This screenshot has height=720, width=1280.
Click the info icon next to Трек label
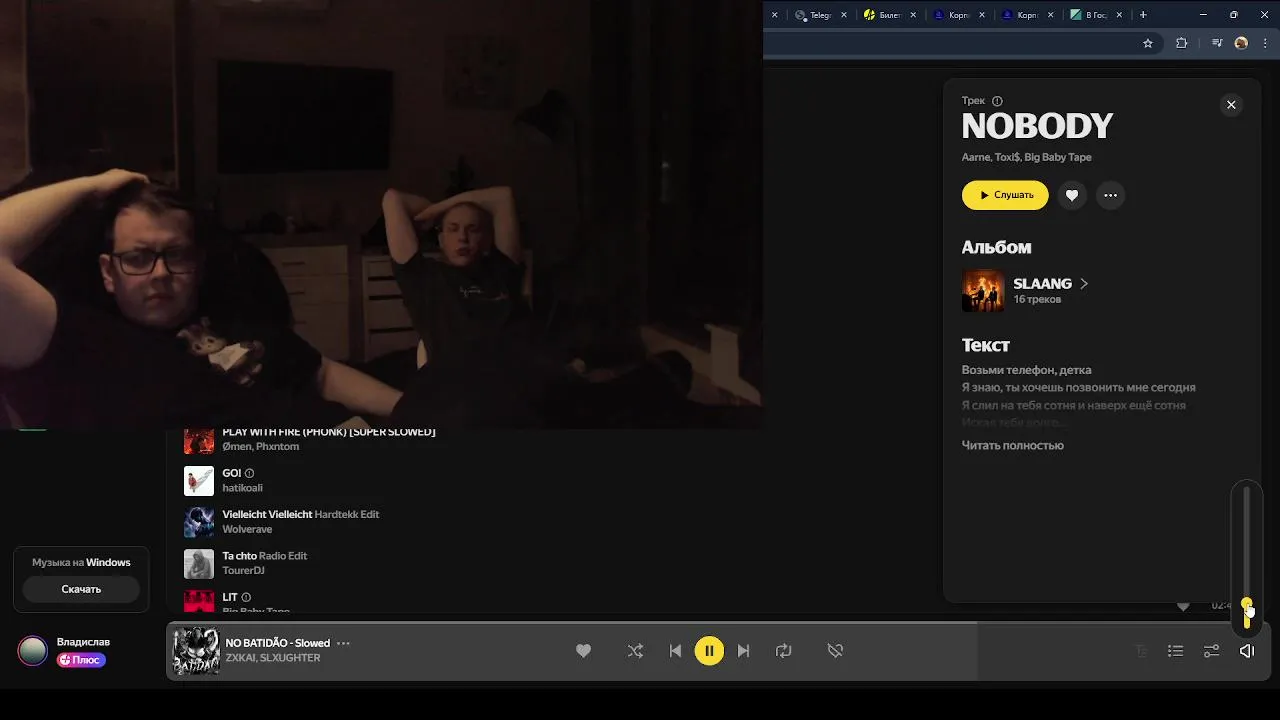997,101
